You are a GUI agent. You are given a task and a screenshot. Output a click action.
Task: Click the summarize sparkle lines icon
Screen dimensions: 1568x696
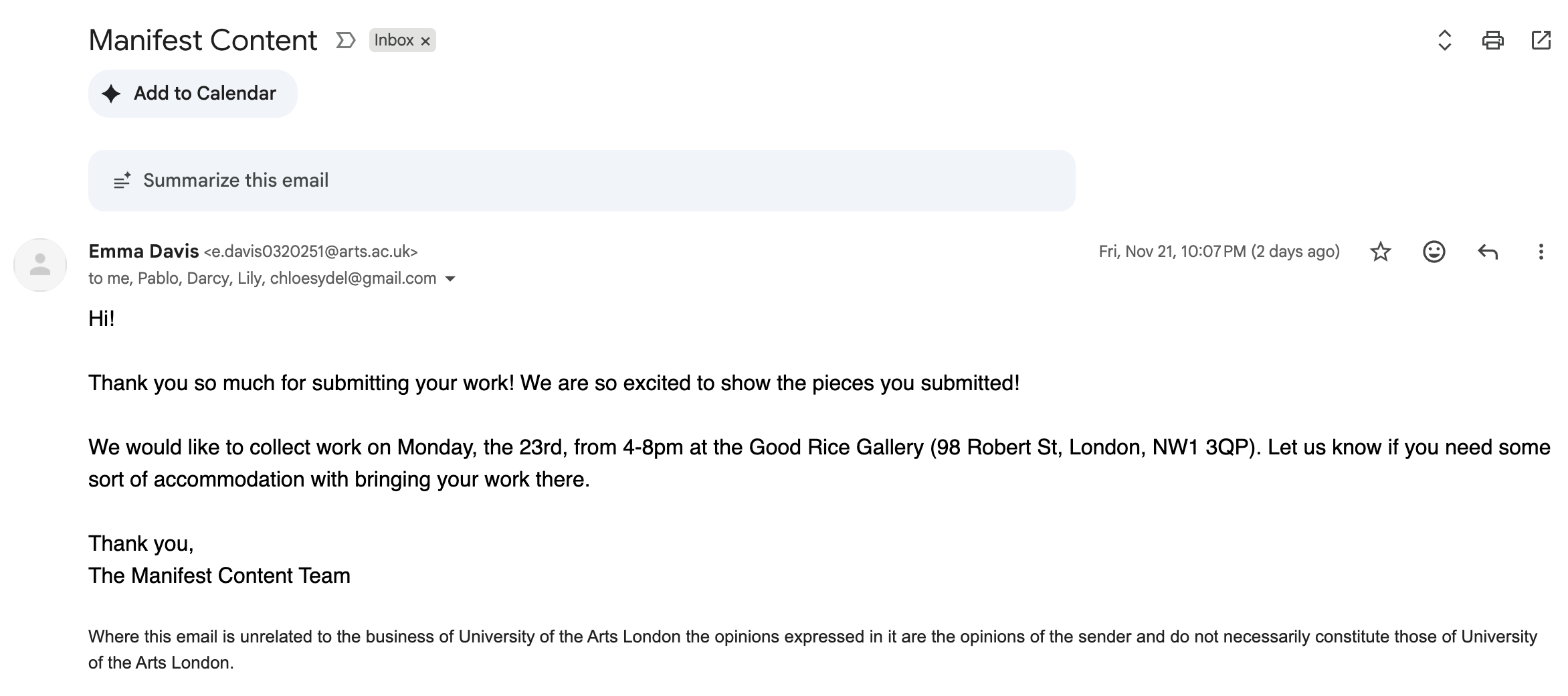point(122,181)
